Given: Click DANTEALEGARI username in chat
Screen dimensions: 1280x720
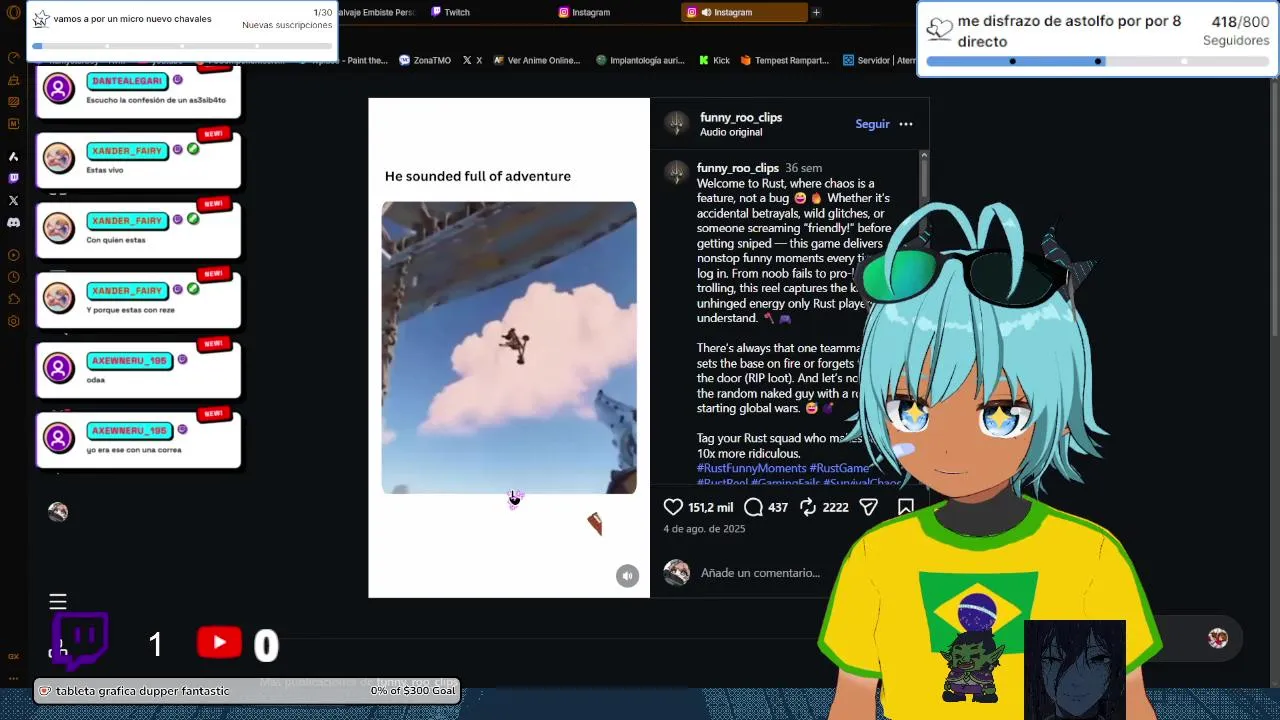Looking at the screenshot, I should 126,80.
